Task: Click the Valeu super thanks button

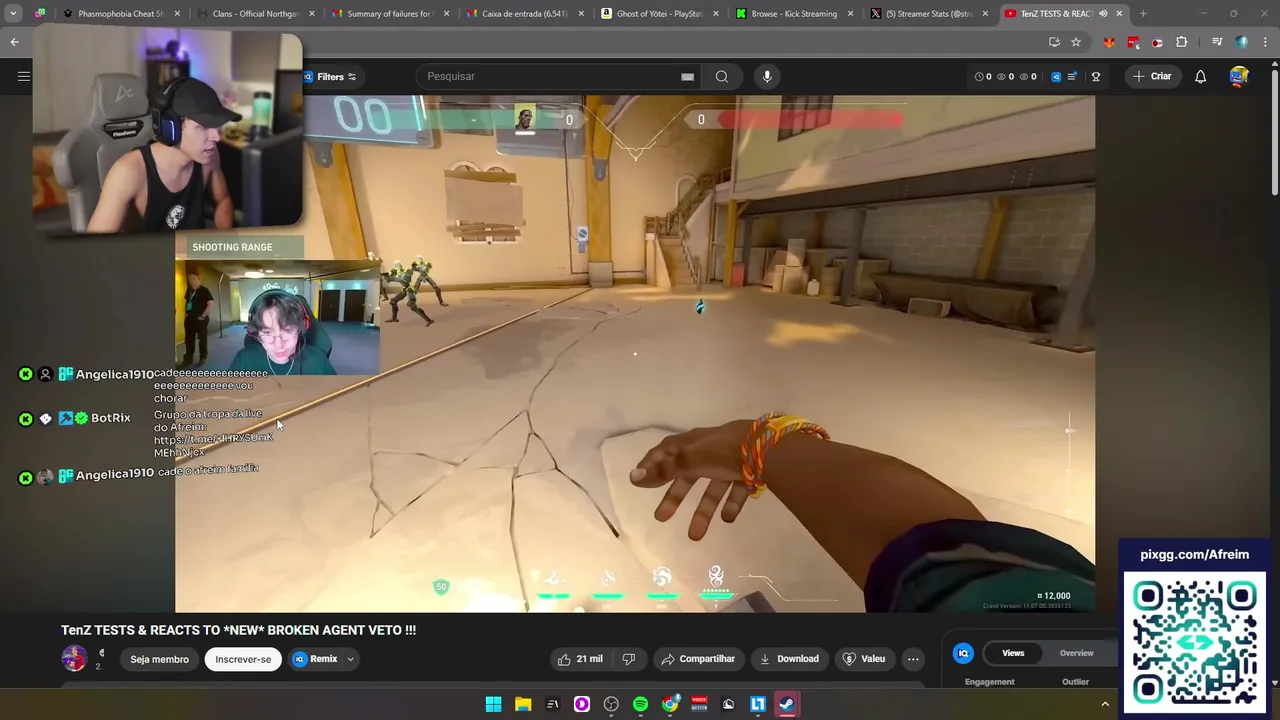Action: (864, 659)
